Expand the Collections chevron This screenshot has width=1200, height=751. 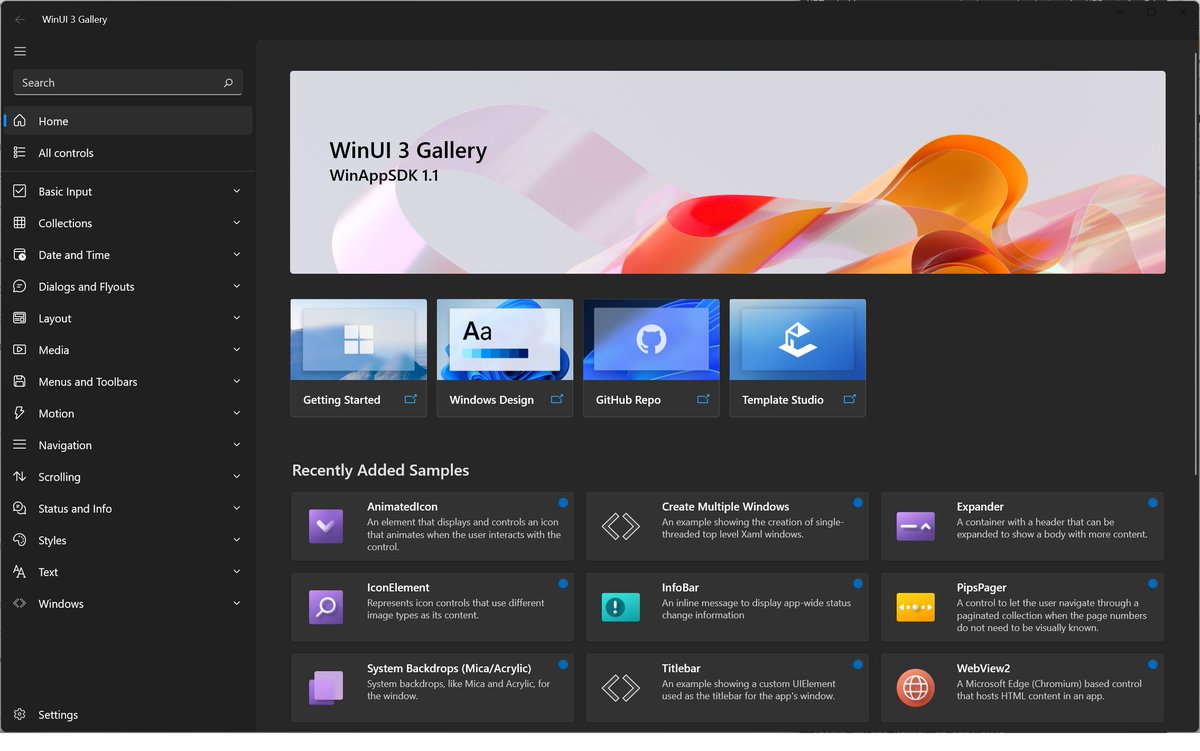(x=237, y=223)
